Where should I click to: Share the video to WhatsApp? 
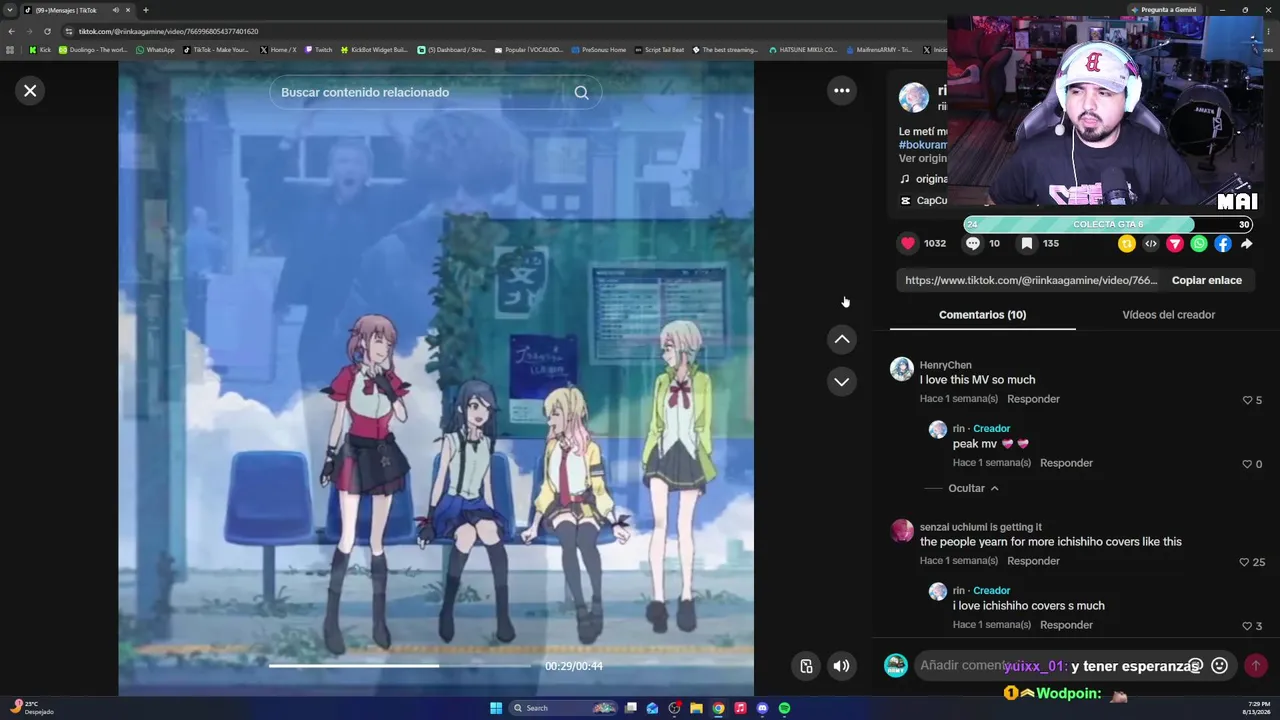(x=1199, y=244)
